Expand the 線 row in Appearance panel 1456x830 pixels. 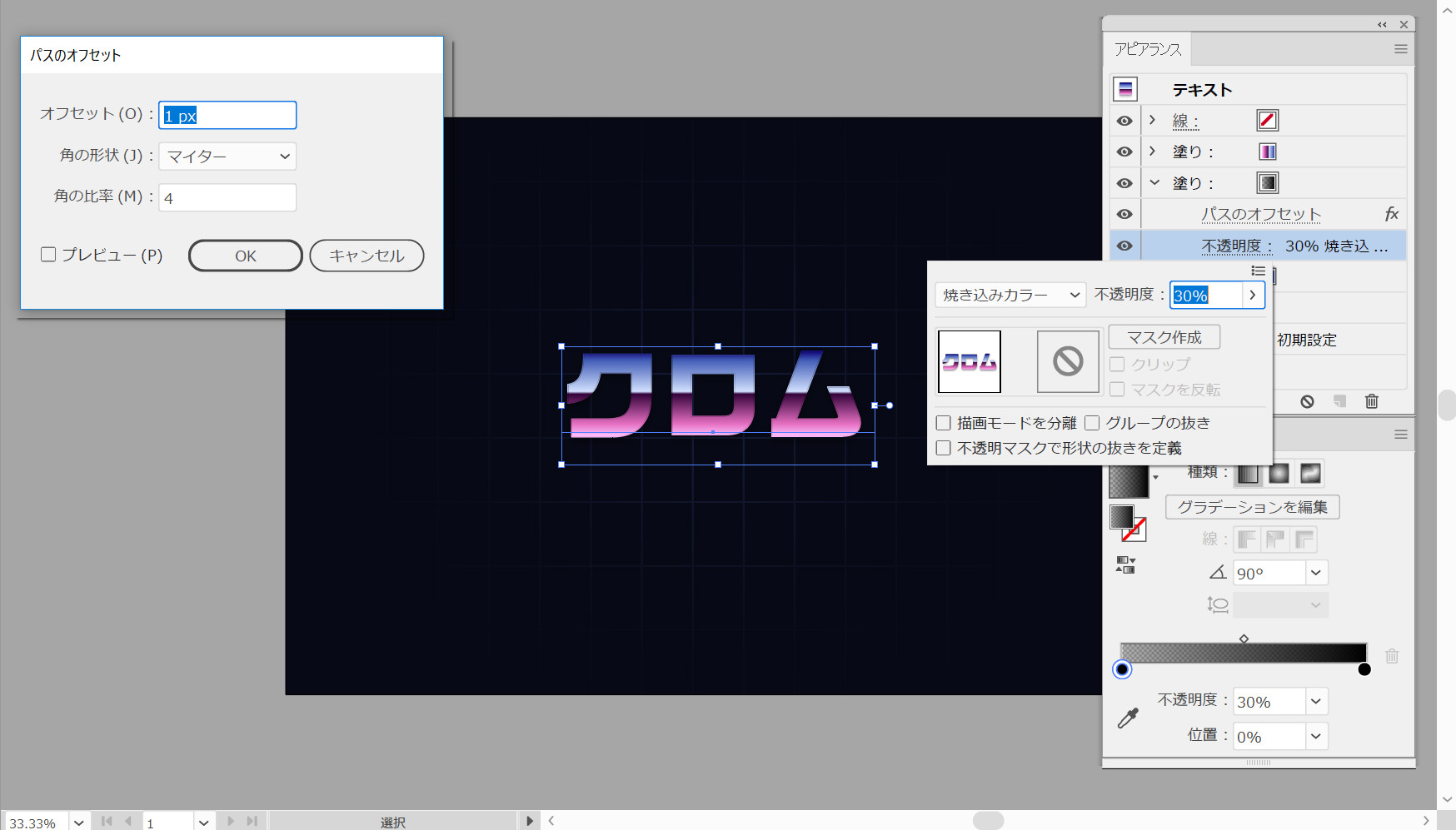pos(1152,121)
